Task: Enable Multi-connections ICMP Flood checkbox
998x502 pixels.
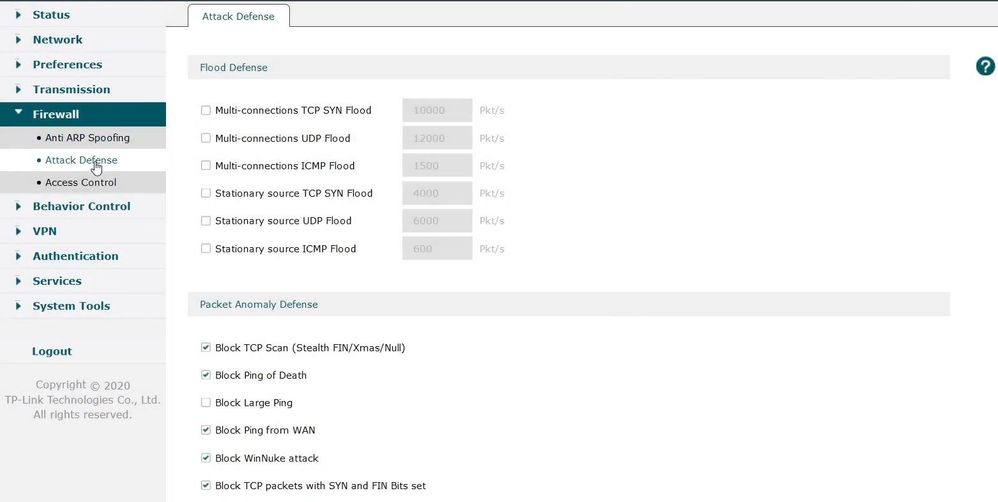Action: pyautogui.click(x=206, y=165)
